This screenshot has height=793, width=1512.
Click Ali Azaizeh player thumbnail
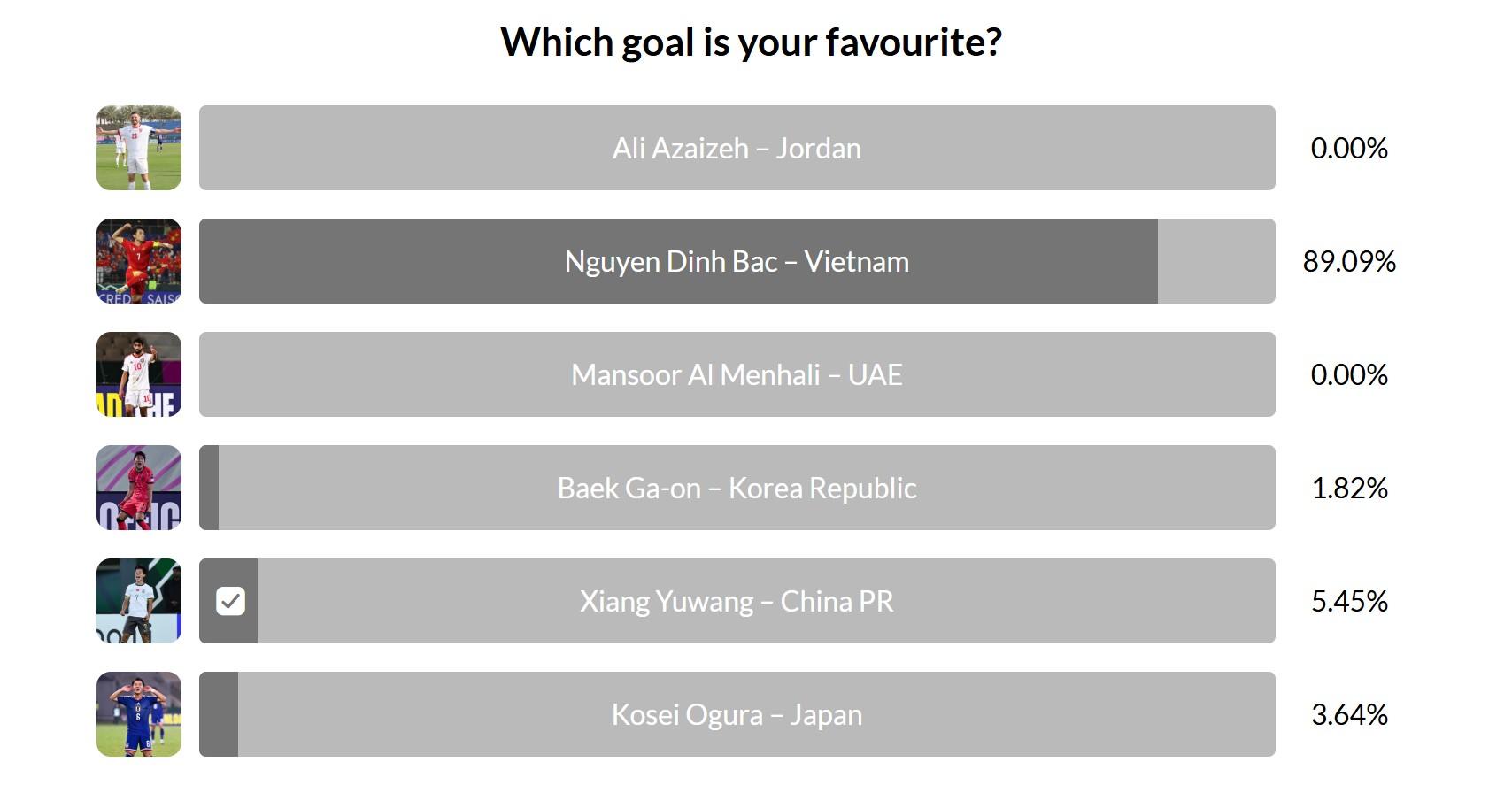139,148
